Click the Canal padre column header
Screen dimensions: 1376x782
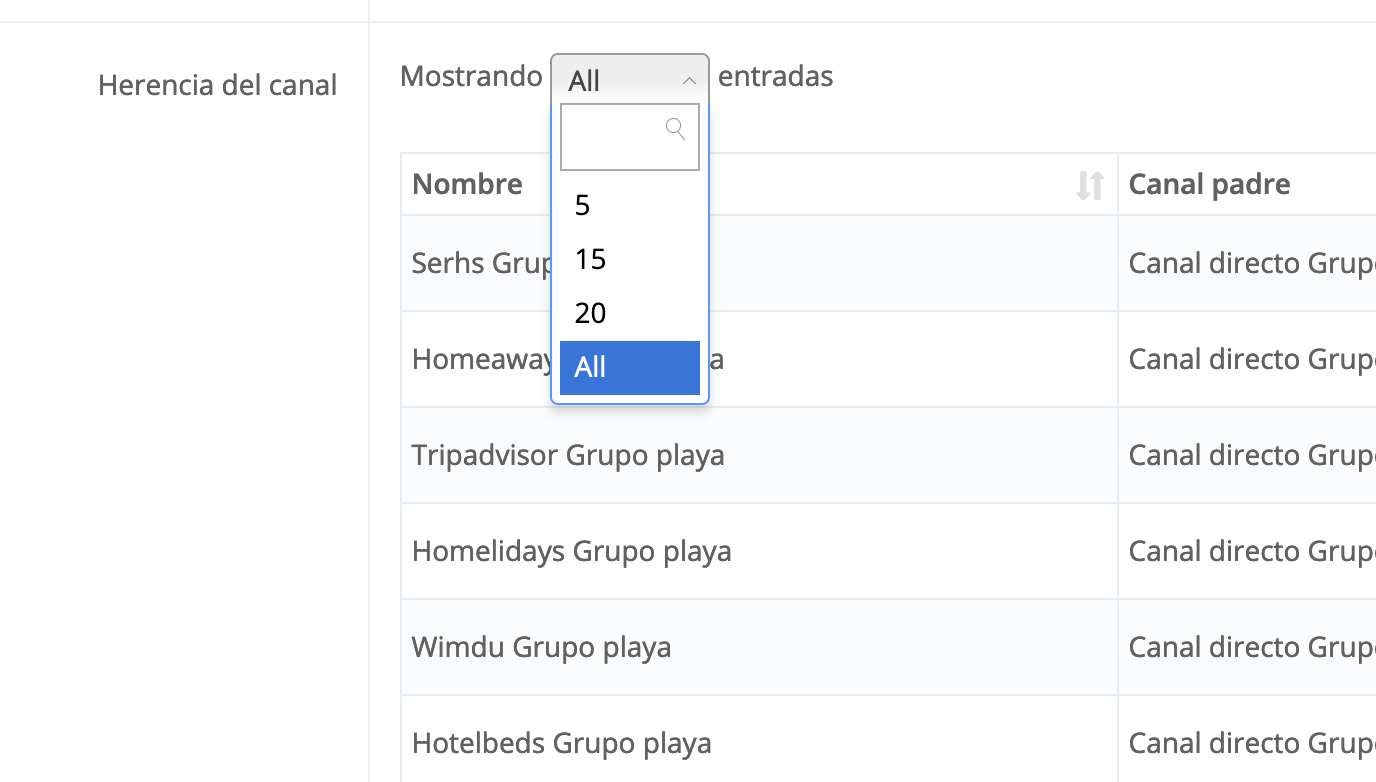[1247, 184]
